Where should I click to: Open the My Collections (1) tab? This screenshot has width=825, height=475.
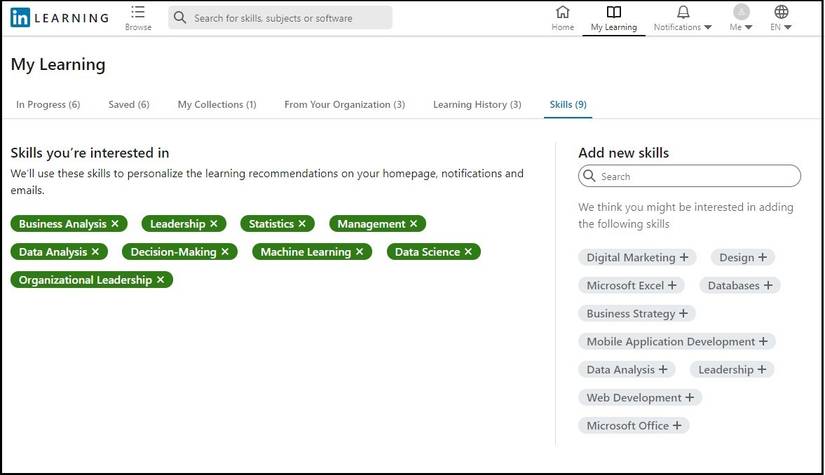tap(217, 104)
